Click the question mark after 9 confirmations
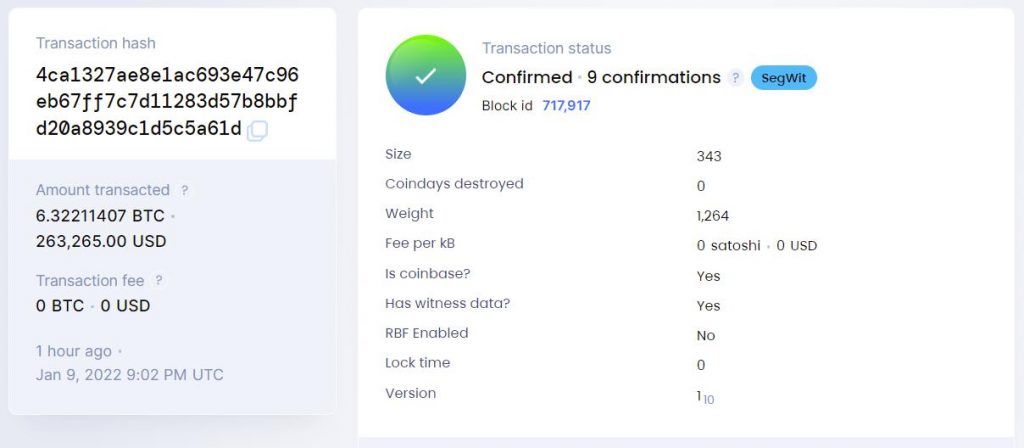 tap(735, 78)
